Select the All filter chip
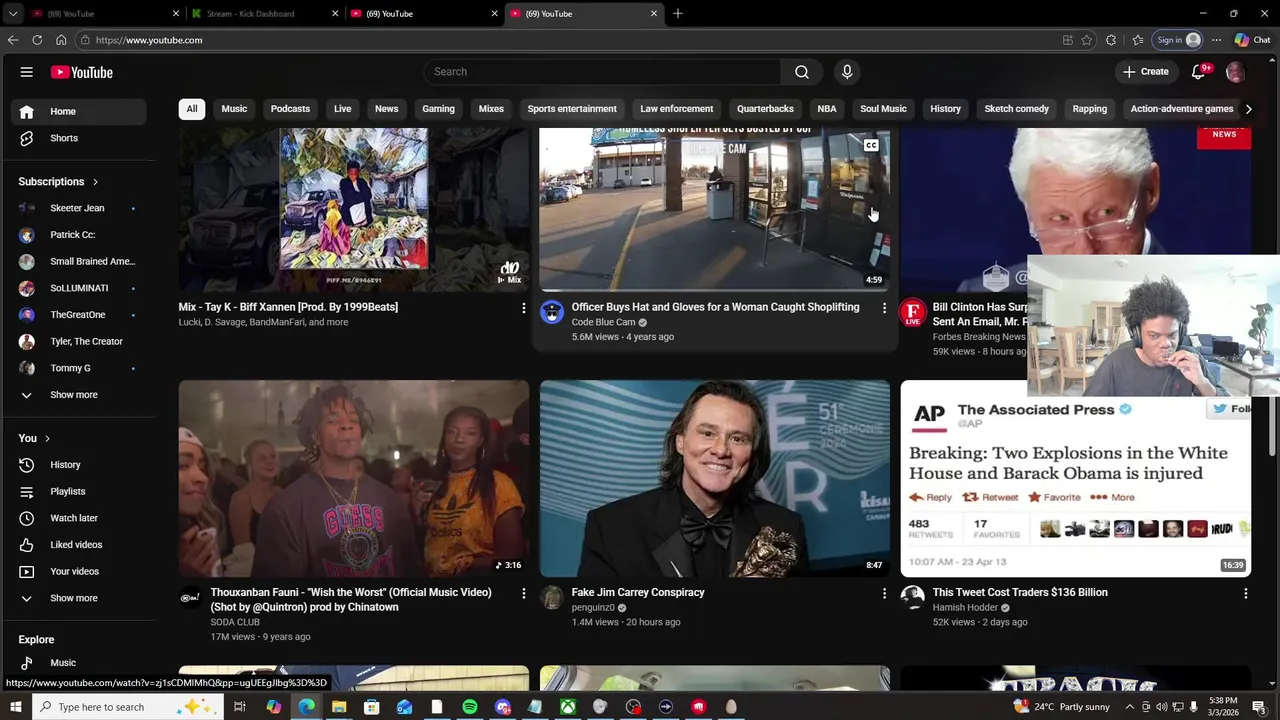Viewport: 1280px width, 720px height. 192,109
